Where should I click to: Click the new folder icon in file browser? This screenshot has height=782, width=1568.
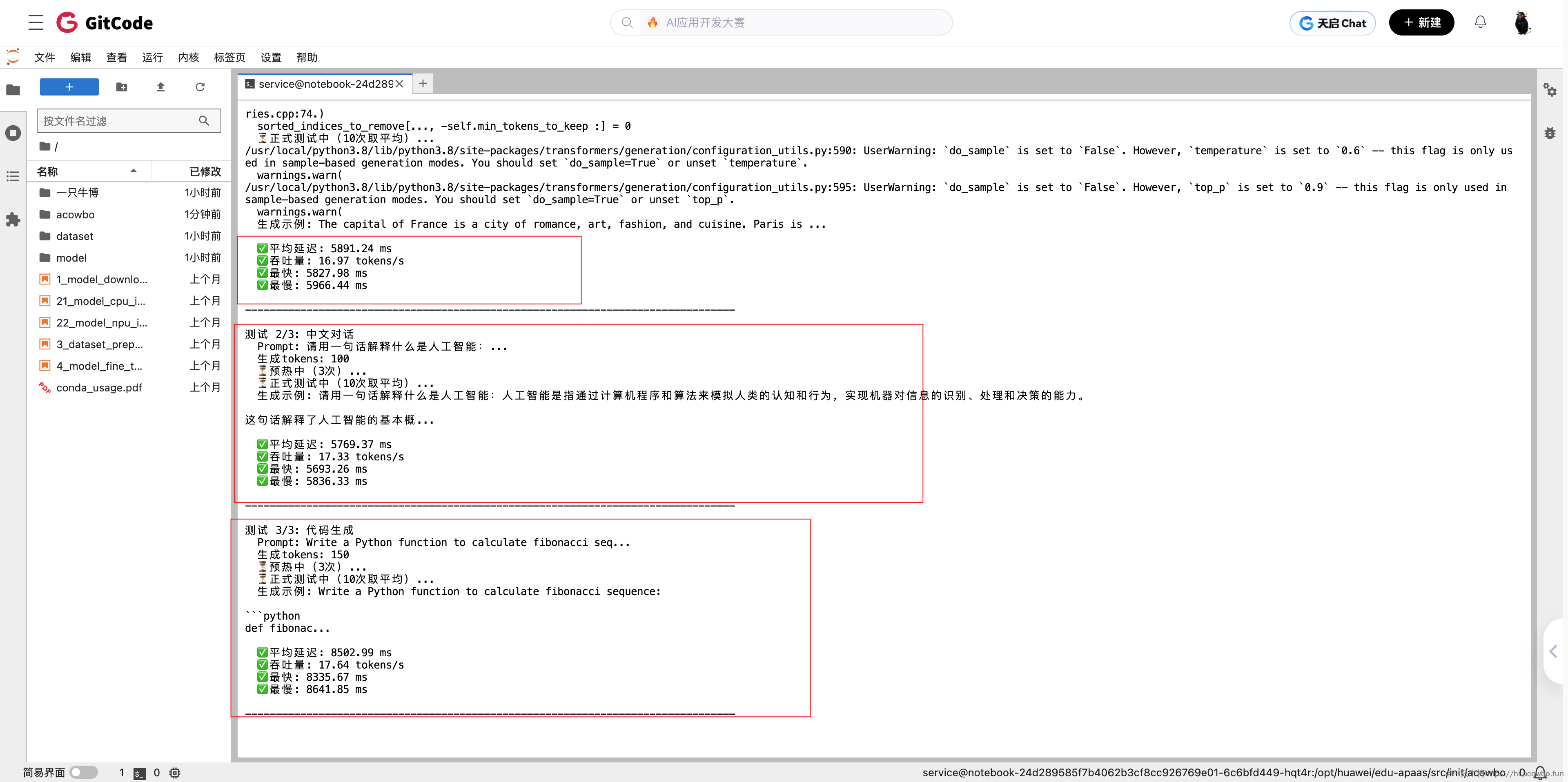122,87
